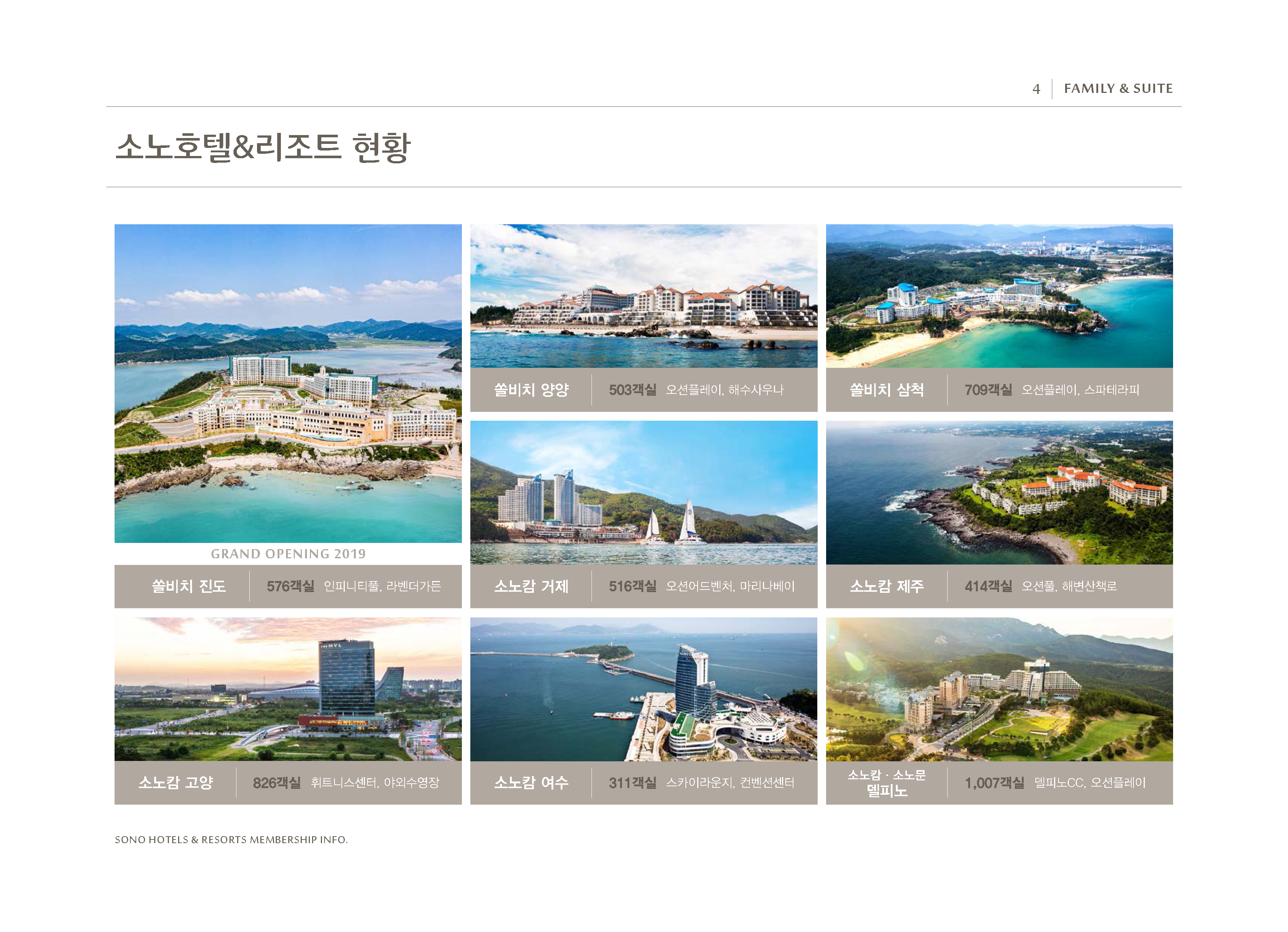Click the 826객실 room count
1288x932 pixels.
[x=276, y=783]
